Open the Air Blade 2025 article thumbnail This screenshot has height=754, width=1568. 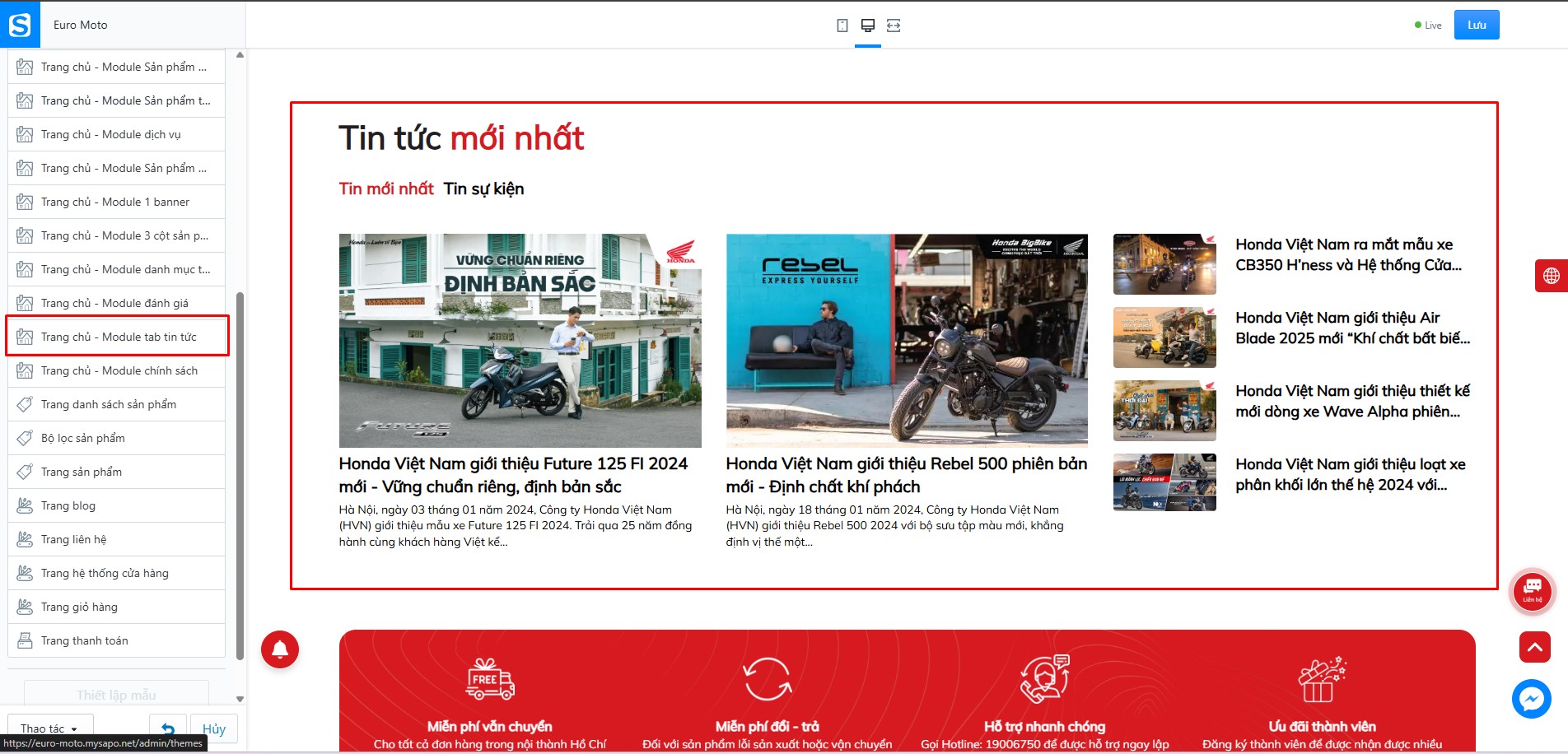[1164, 337]
